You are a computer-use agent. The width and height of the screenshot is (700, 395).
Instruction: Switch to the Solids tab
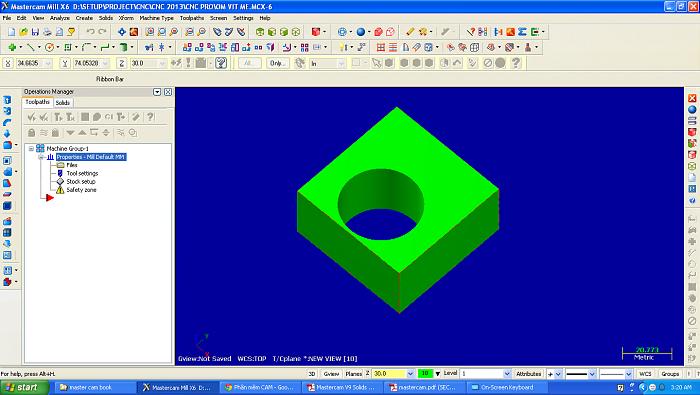click(x=62, y=103)
